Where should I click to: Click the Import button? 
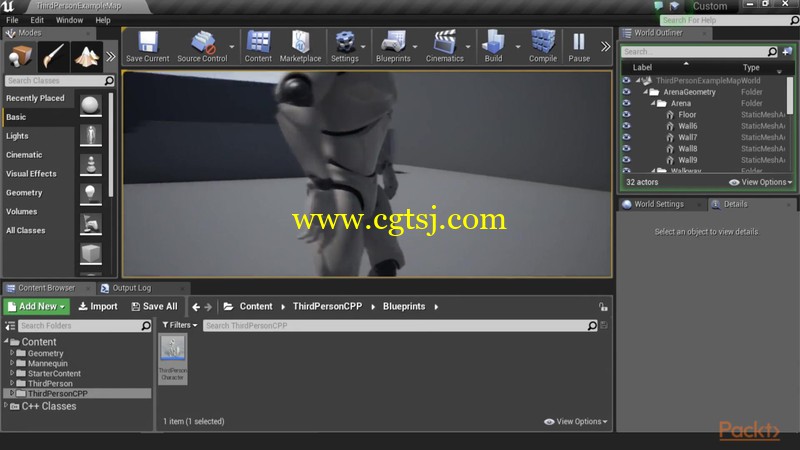(97, 306)
